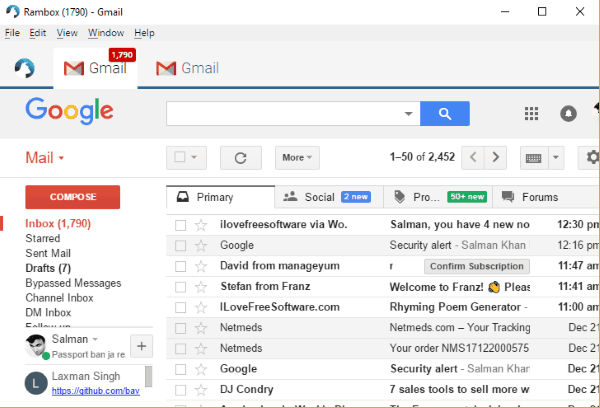Tick the Stefan from Franz checkbox
The image size is (600, 408).
pos(181,287)
